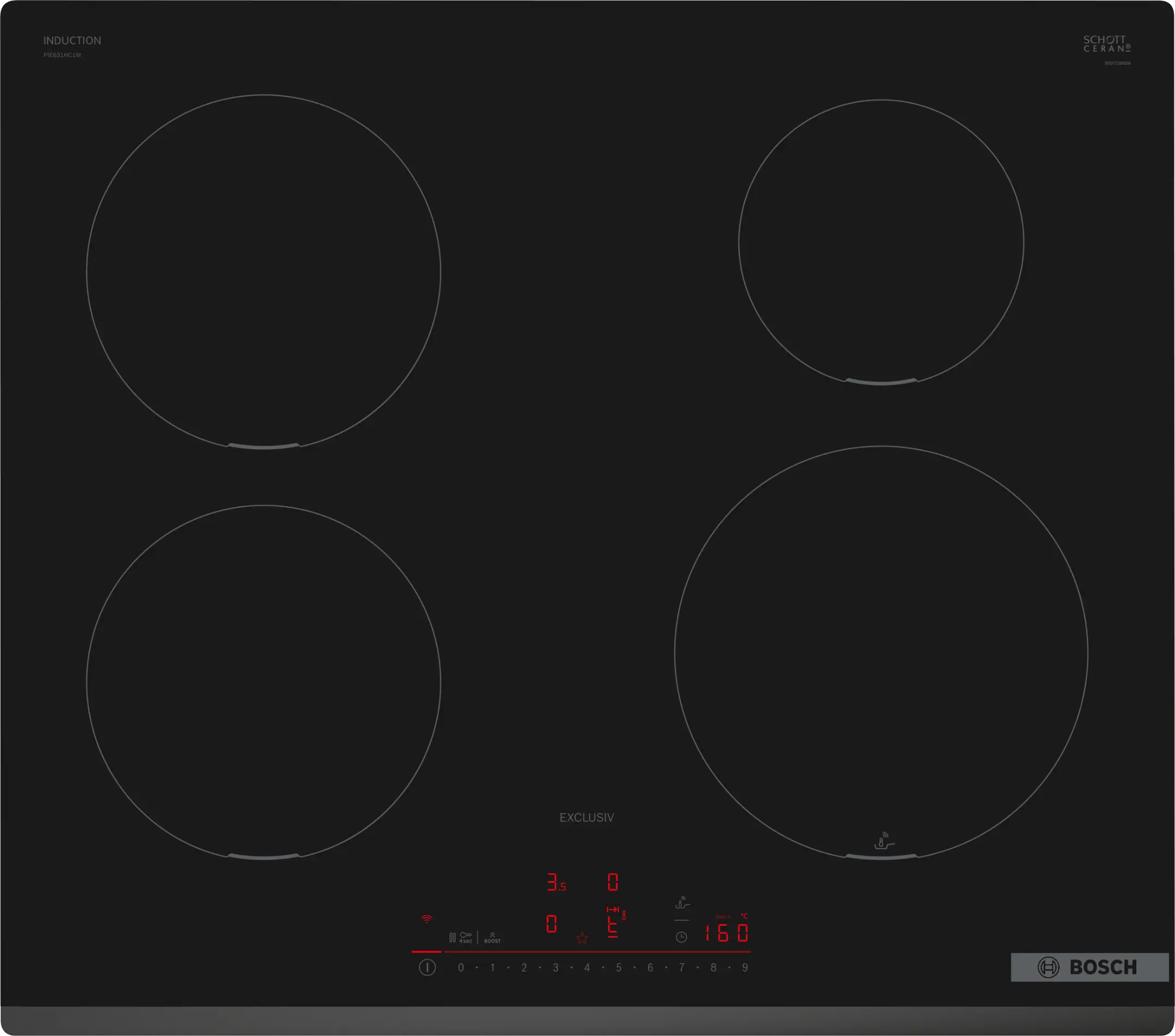Select the rear-left zone display showing 3.5

click(555, 883)
